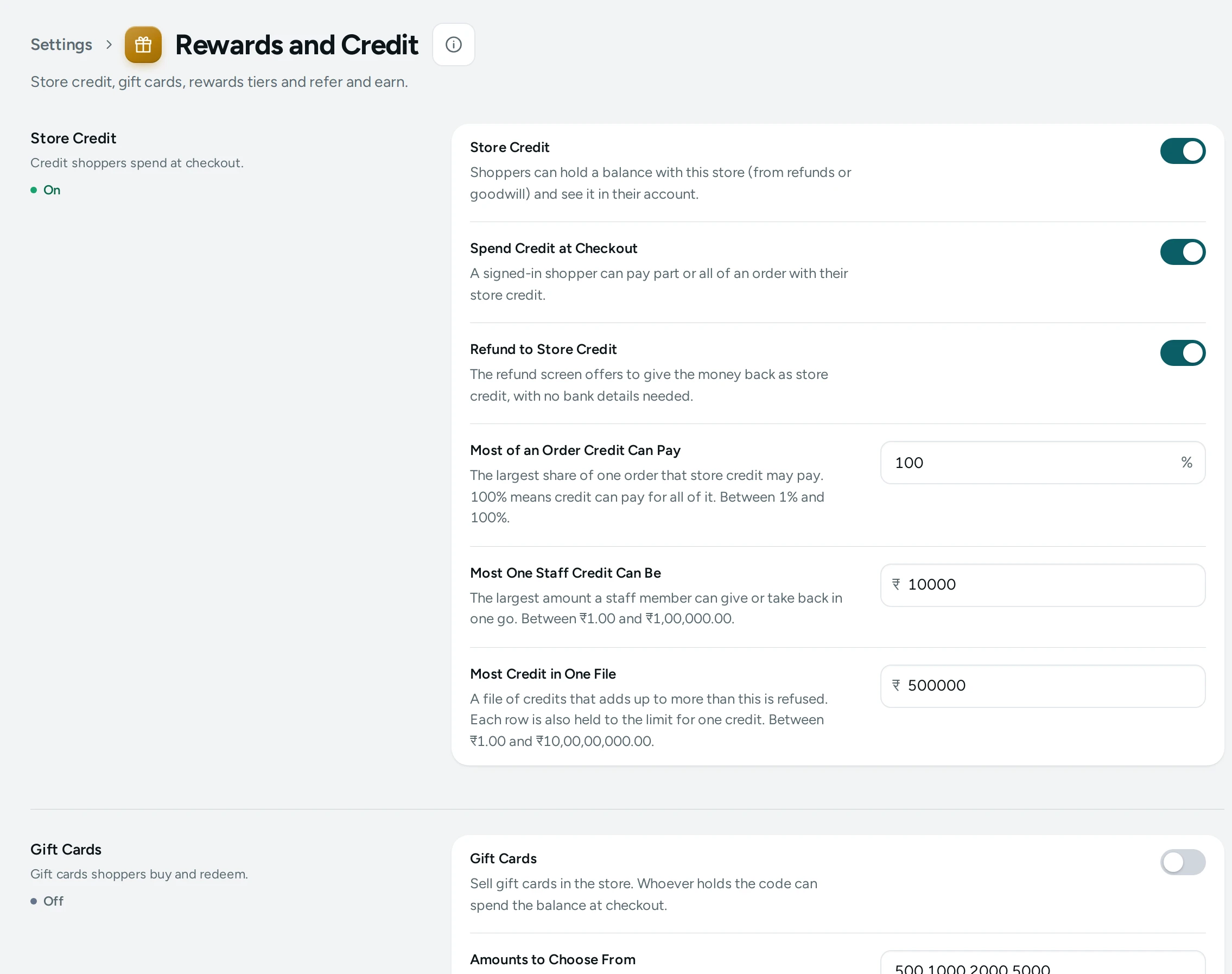Viewport: 1232px width, 974px height.
Task: Select the Gift Cards section heading on left
Action: tap(66, 849)
